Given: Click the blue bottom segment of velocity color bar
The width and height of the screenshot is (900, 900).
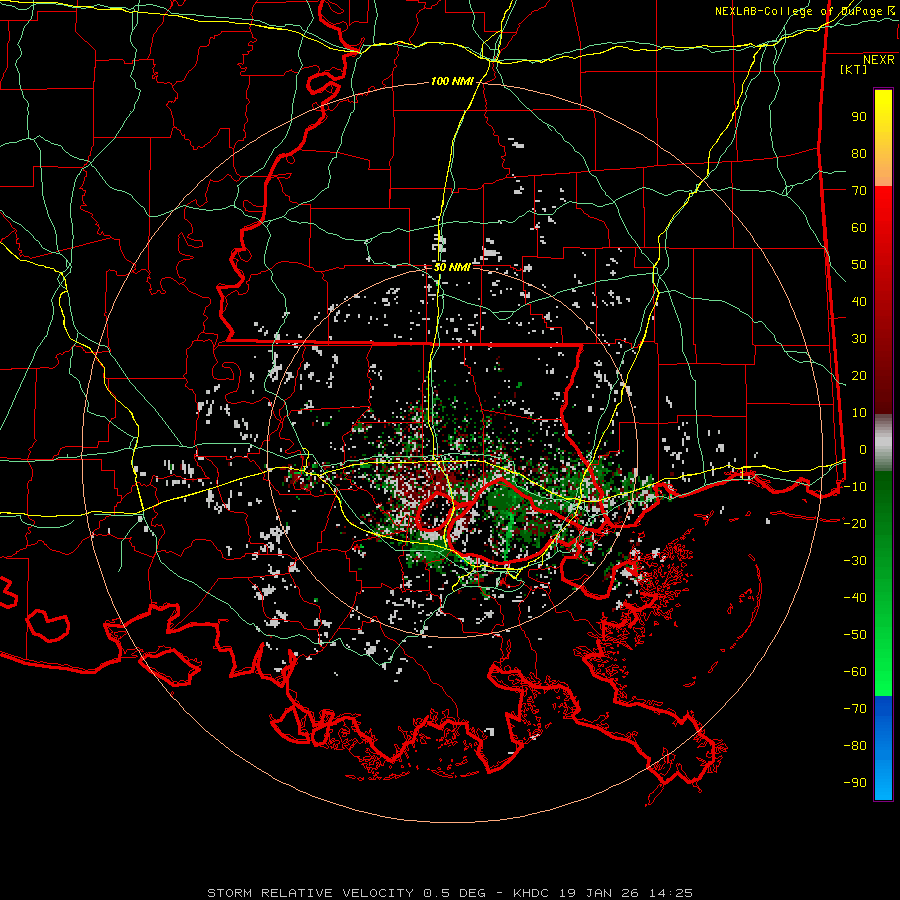Looking at the screenshot, I should (883, 747).
